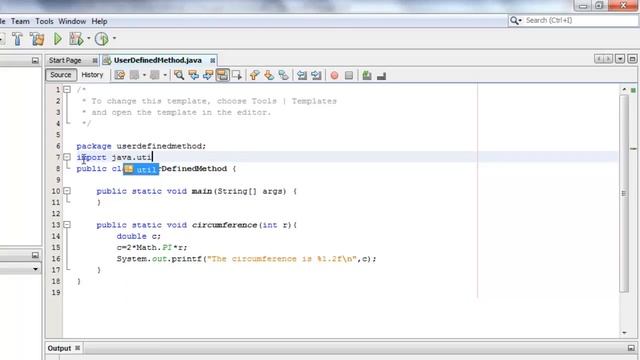Viewport: 640px width, 360px height.
Task: Collapse the comment fold at line 1
Action: pos(67,89)
